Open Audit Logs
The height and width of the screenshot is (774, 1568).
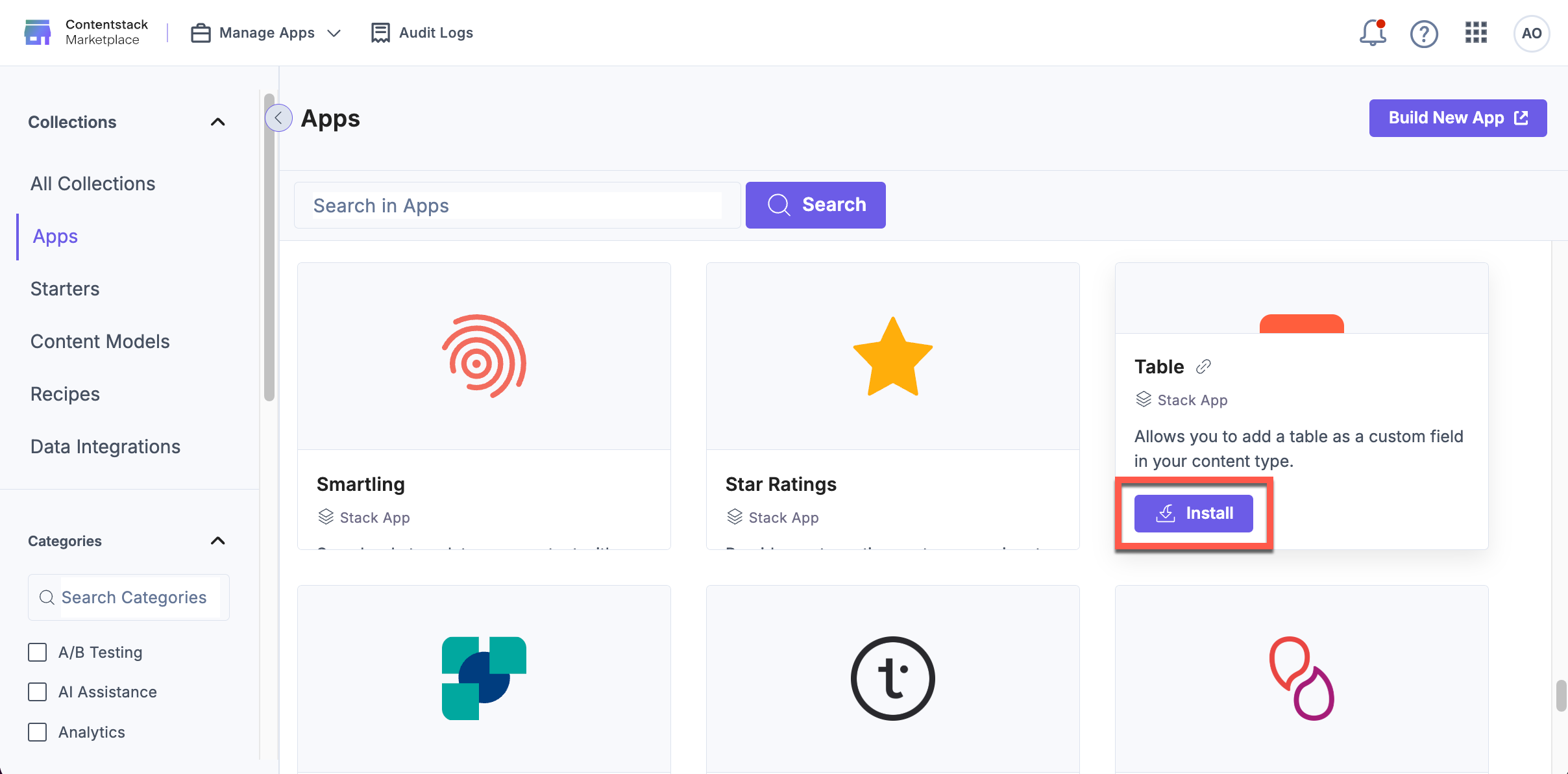pos(422,32)
